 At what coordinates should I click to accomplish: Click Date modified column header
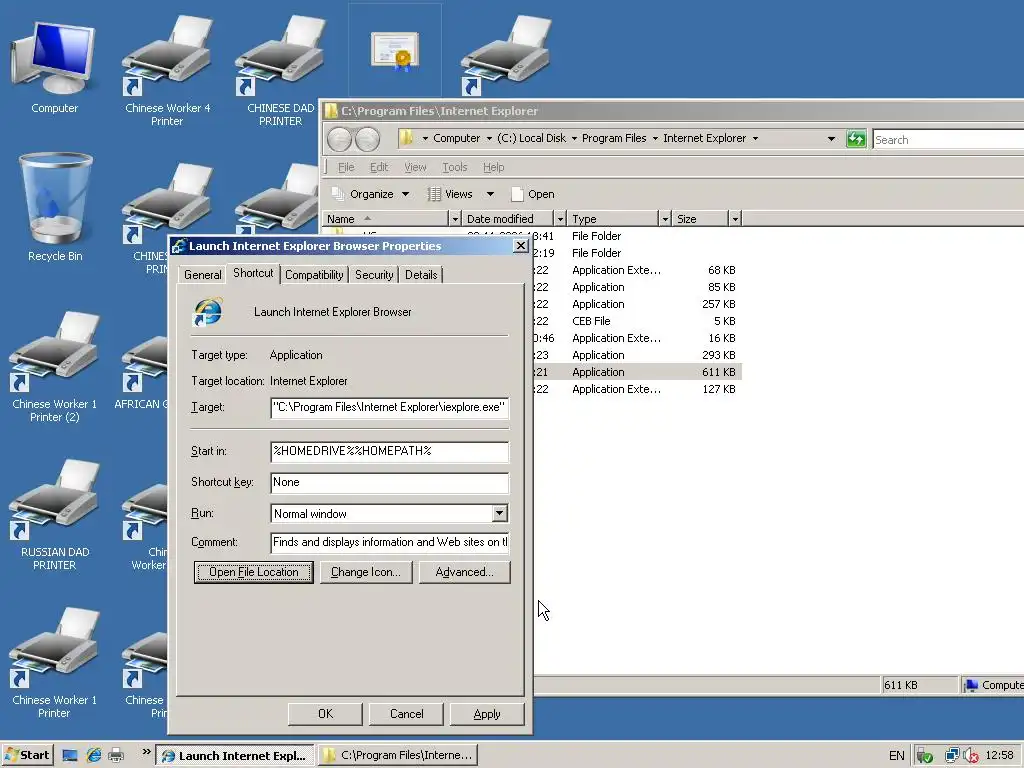pos(507,219)
